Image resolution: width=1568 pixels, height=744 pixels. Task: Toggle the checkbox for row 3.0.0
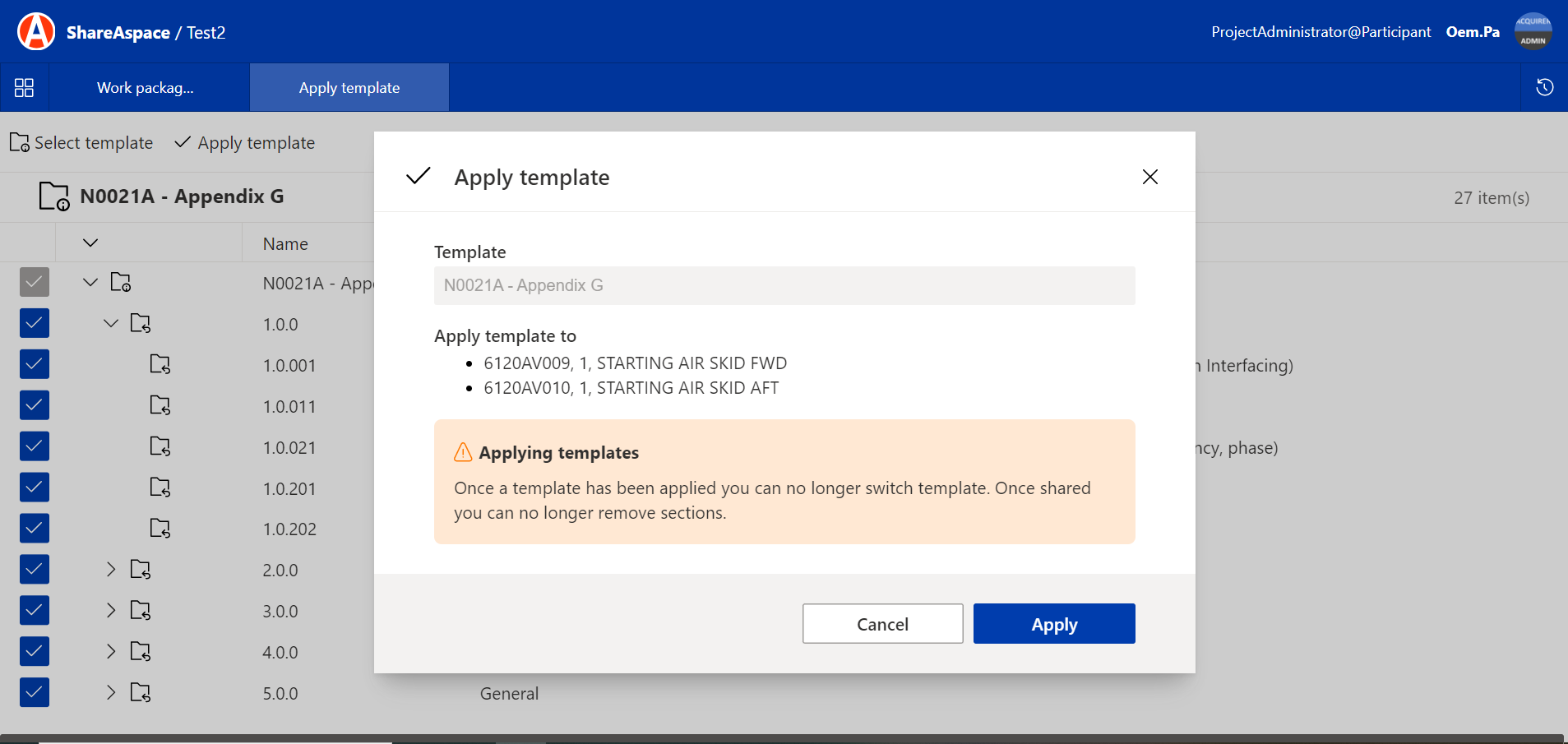[35, 611]
